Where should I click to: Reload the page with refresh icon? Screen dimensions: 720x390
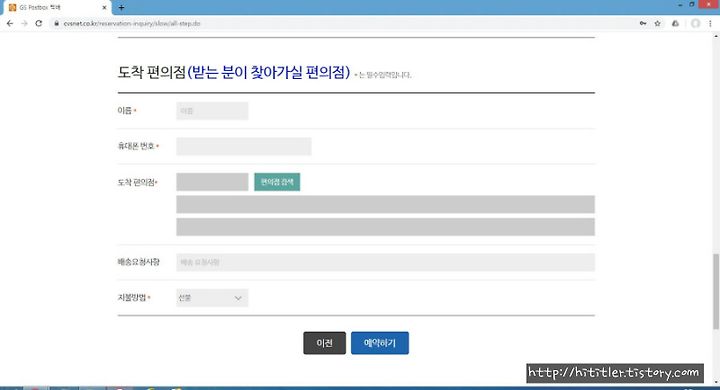click(x=39, y=23)
